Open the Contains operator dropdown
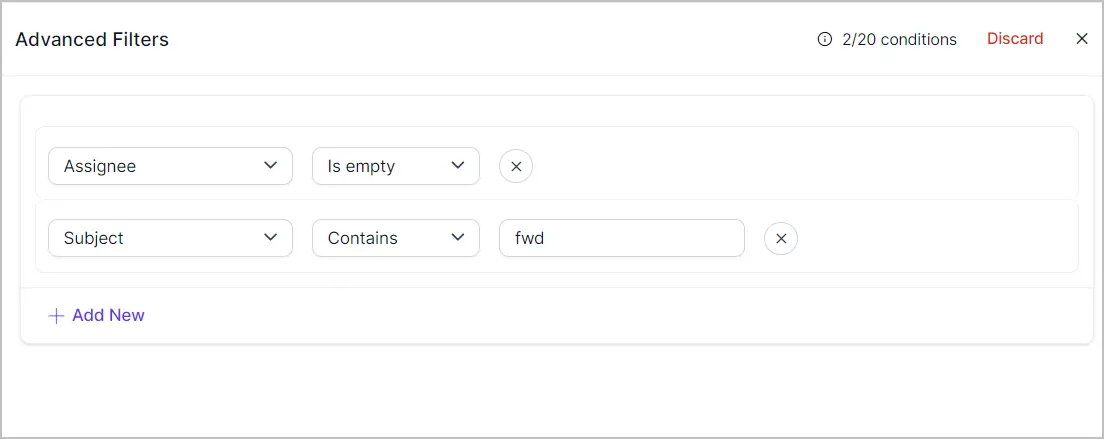This screenshot has width=1104, height=439. pyautogui.click(x=396, y=238)
